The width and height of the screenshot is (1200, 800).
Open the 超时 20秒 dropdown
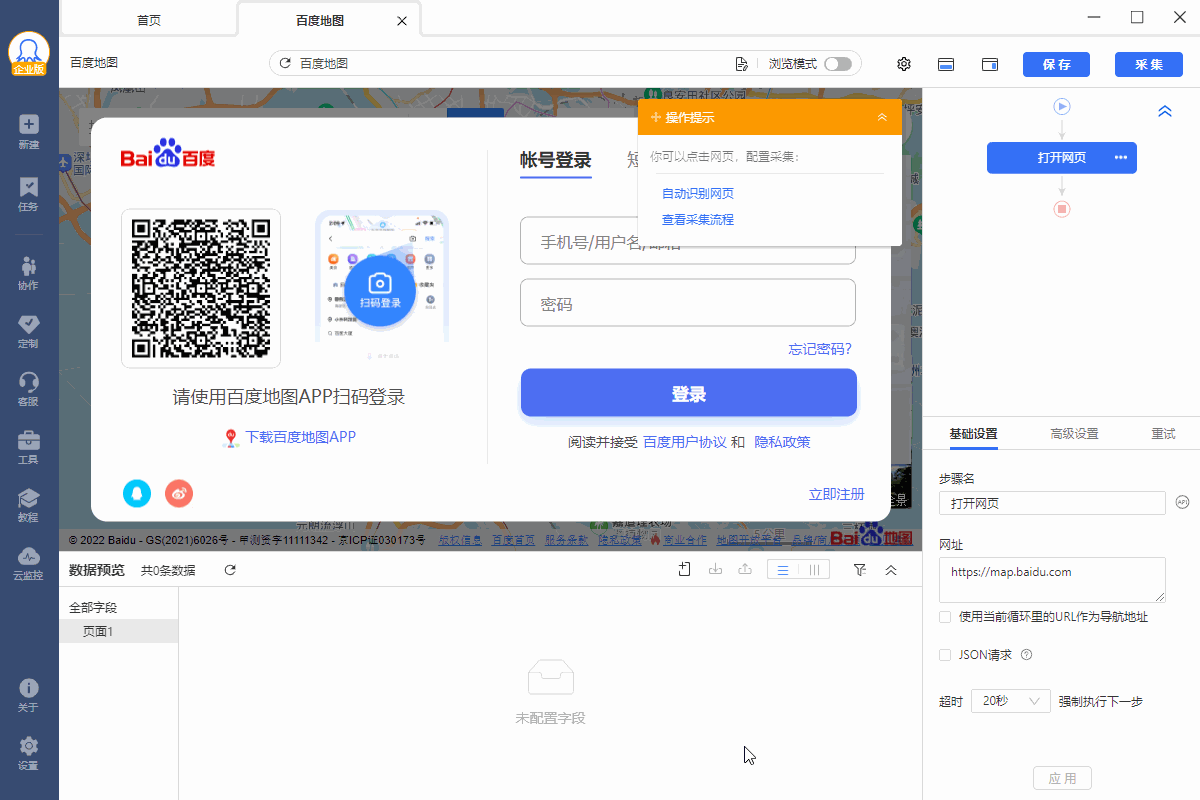[1011, 702]
